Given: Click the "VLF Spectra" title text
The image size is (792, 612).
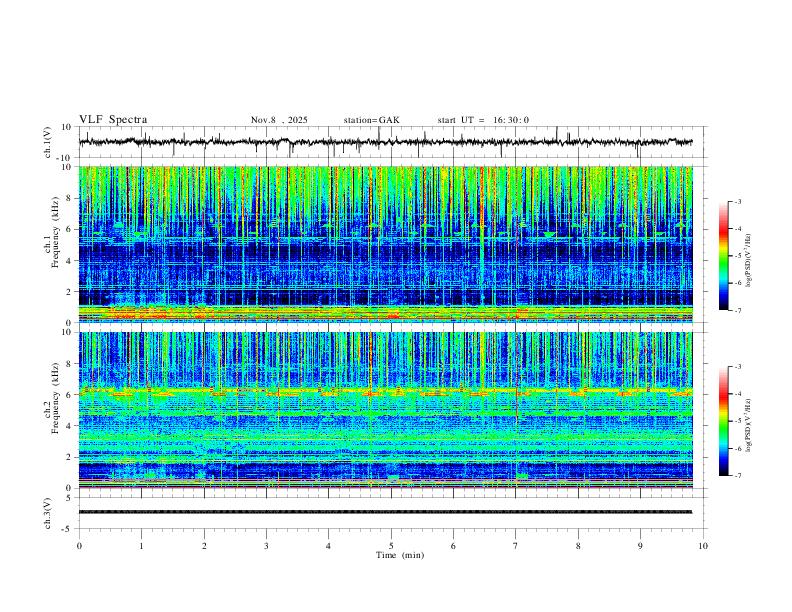Looking at the screenshot, I should (x=113, y=120).
